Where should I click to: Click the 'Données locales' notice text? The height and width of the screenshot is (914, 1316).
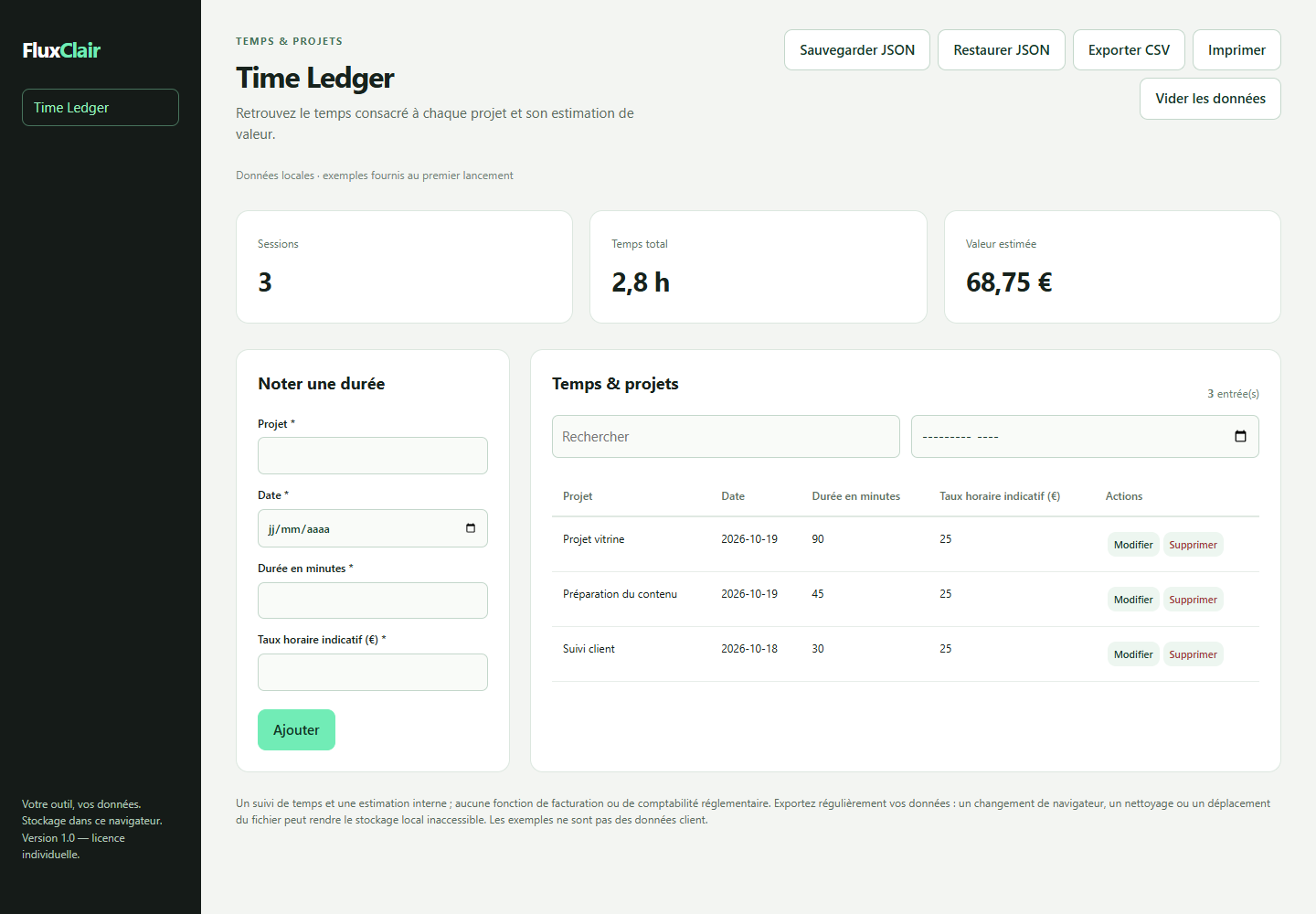[375, 175]
